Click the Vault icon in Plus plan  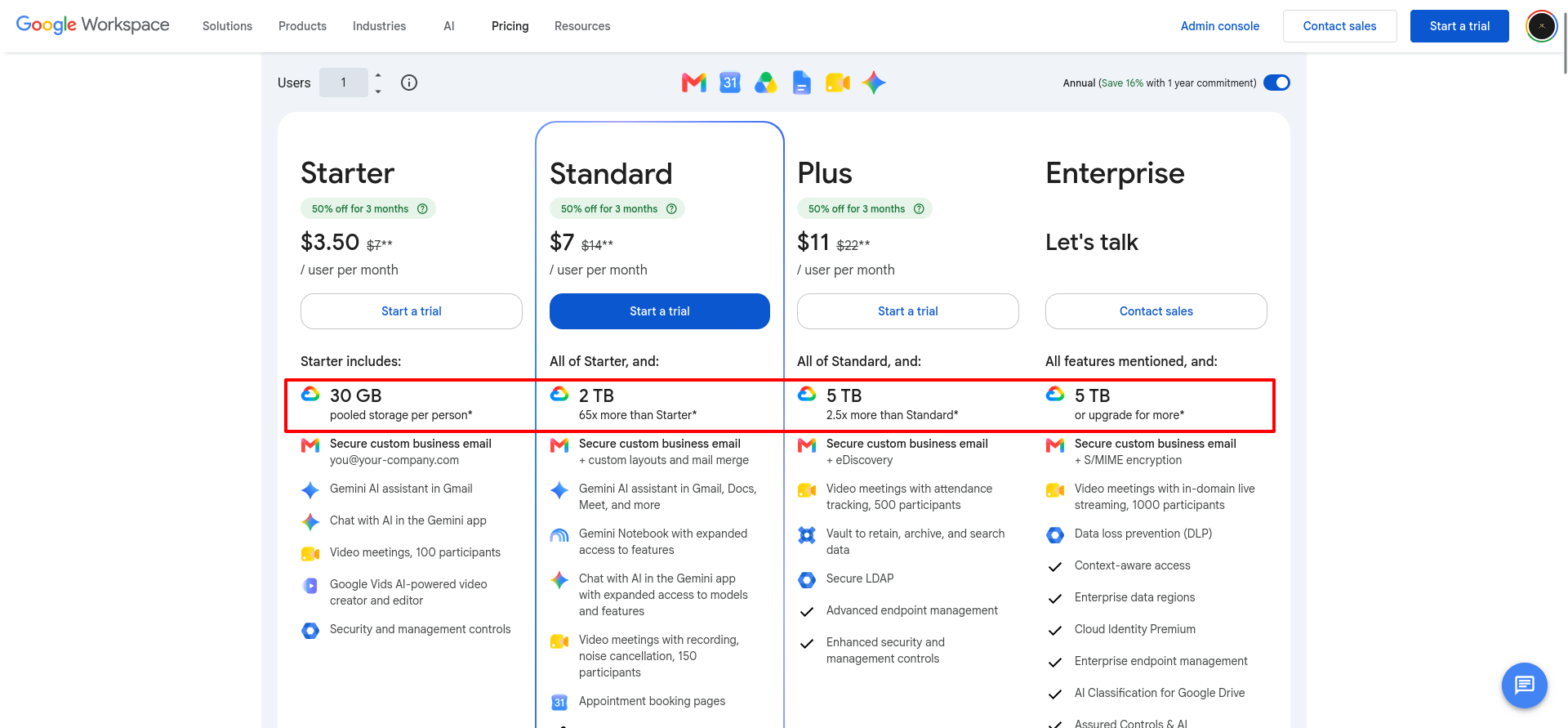[807, 535]
